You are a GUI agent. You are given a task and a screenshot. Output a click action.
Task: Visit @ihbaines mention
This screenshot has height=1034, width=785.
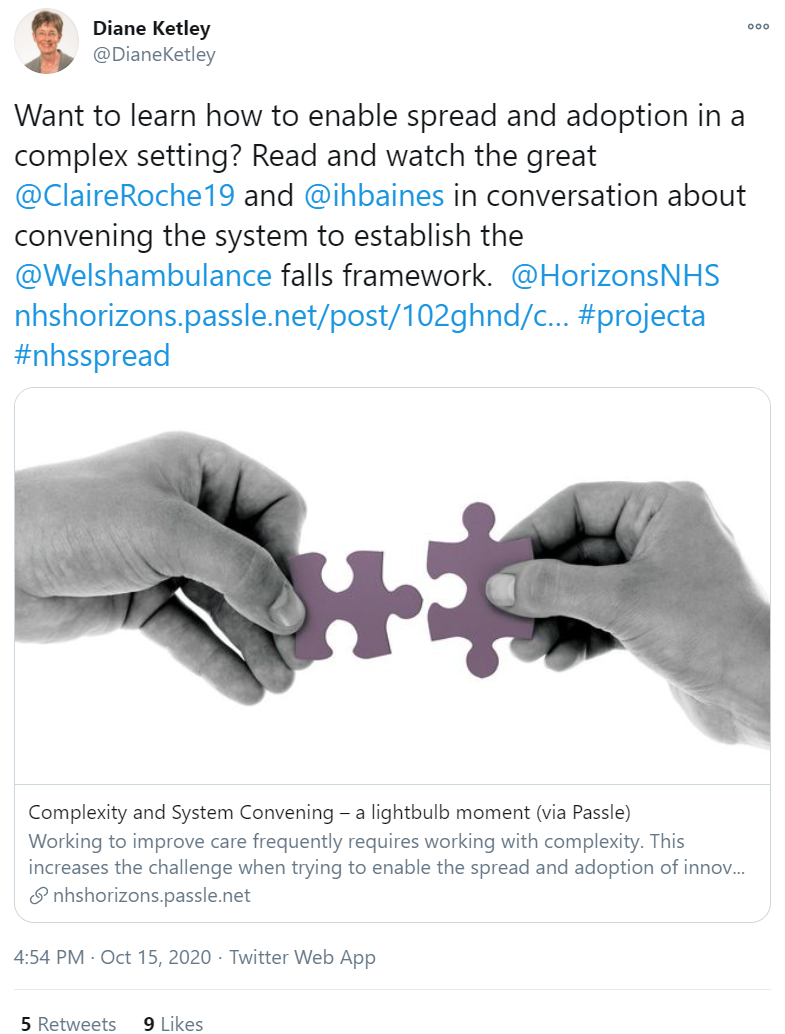(x=374, y=196)
